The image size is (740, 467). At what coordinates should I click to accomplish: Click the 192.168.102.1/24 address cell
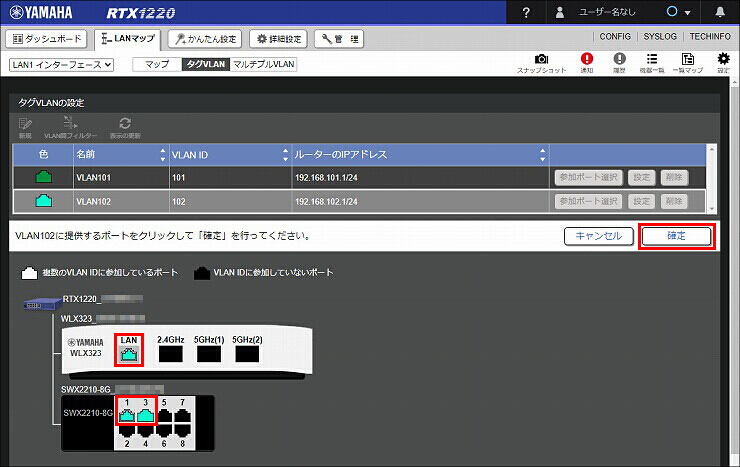coord(420,201)
